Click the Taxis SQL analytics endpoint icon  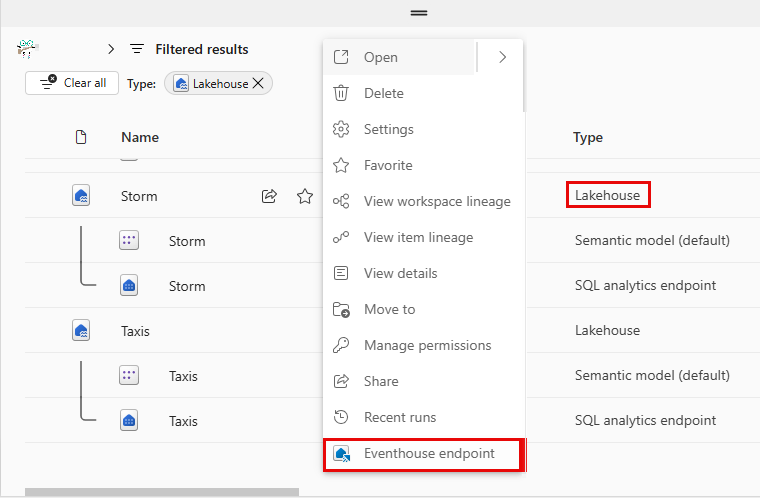tap(129, 421)
